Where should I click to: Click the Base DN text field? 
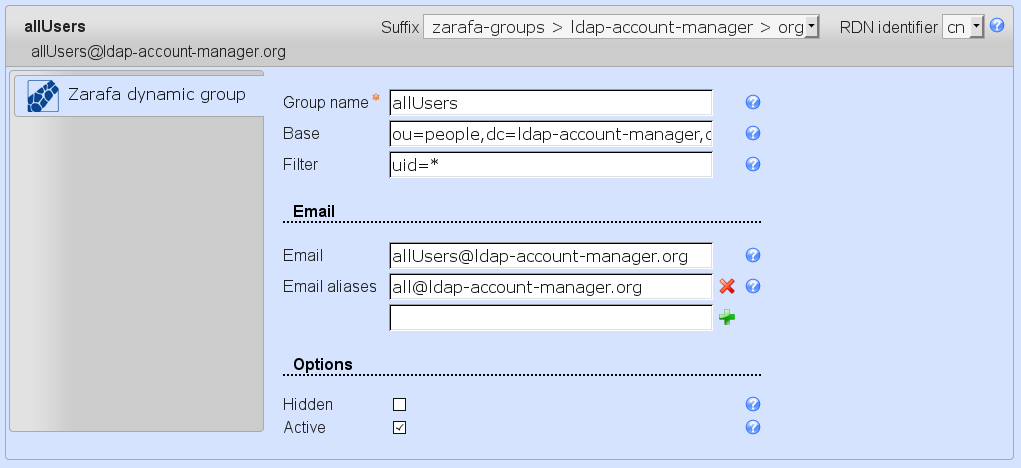(x=550, y=134)
